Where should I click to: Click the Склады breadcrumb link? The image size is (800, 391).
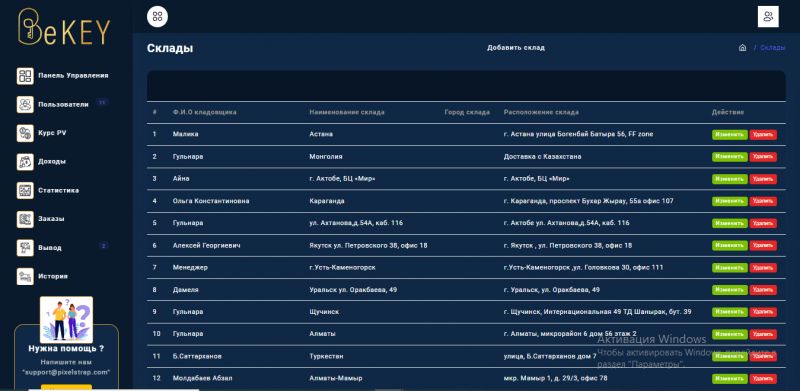[x=772, y=47]
